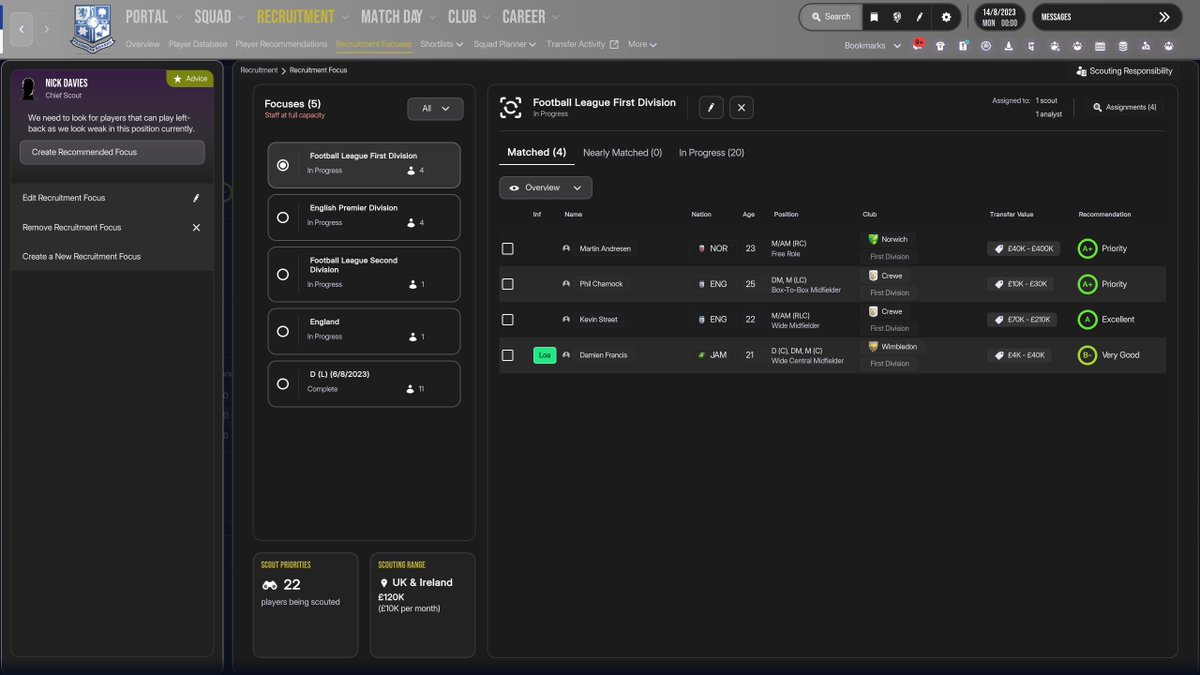Screen dimensions: 1200x675
Task: Click the A+ rating circle for Phil Charnock
Action: click(1087, 284)
